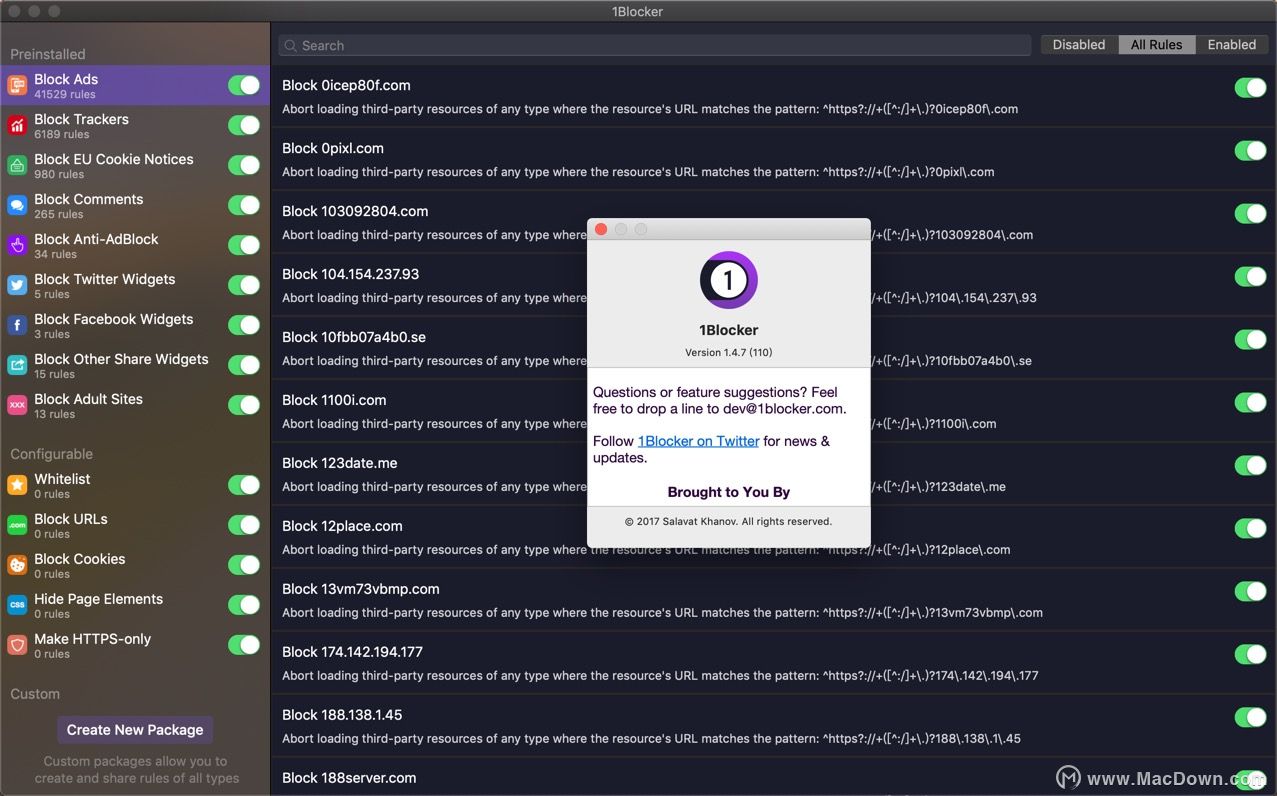The height and width of the screenshot is (796, 1277).
Task: Click the 1Blocker logo in About window
Action: [x=728, y=280]
